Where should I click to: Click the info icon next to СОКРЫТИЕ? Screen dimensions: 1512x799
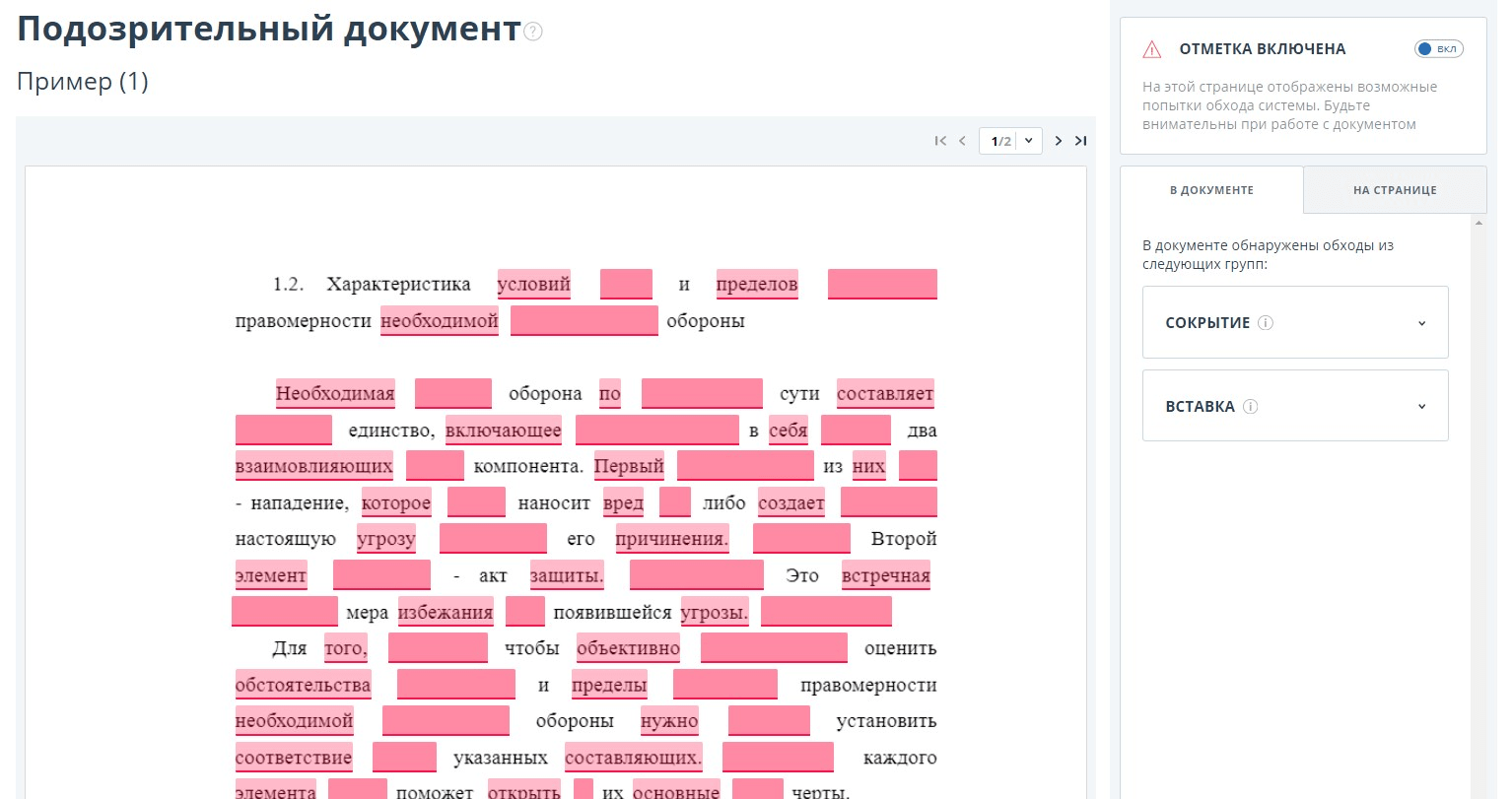[x=1266, y=323]
